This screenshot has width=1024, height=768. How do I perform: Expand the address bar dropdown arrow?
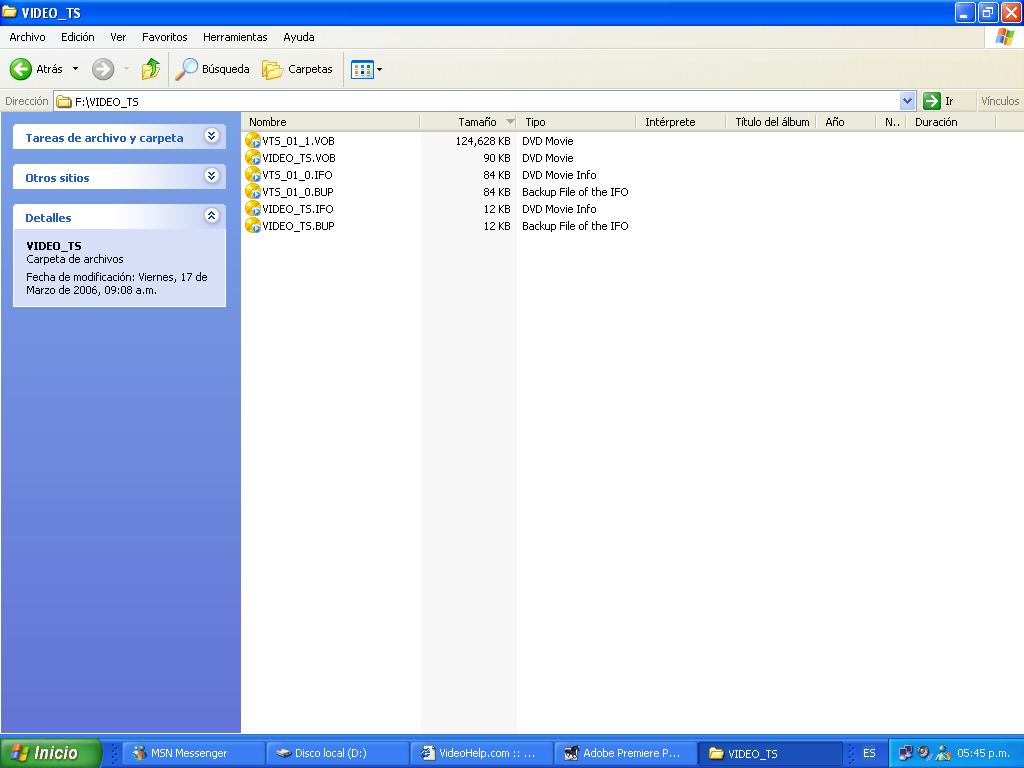pos(907,101)
